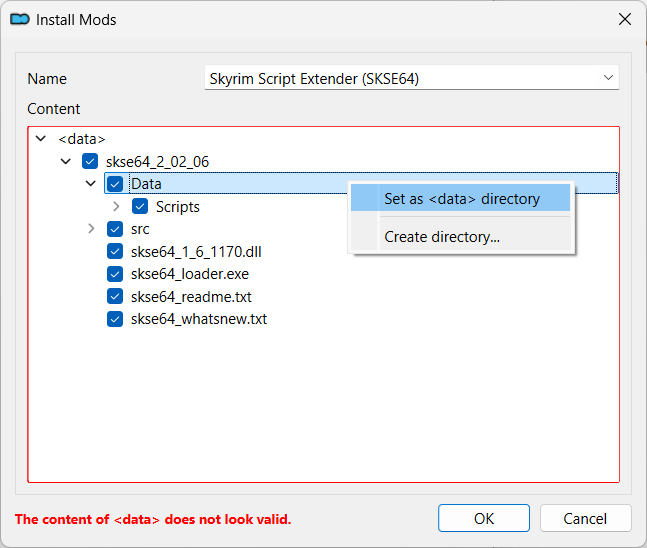Click the Mod Organizer icon in title bar
Viewport: 647px width, 548px height.
pos(20,19)
